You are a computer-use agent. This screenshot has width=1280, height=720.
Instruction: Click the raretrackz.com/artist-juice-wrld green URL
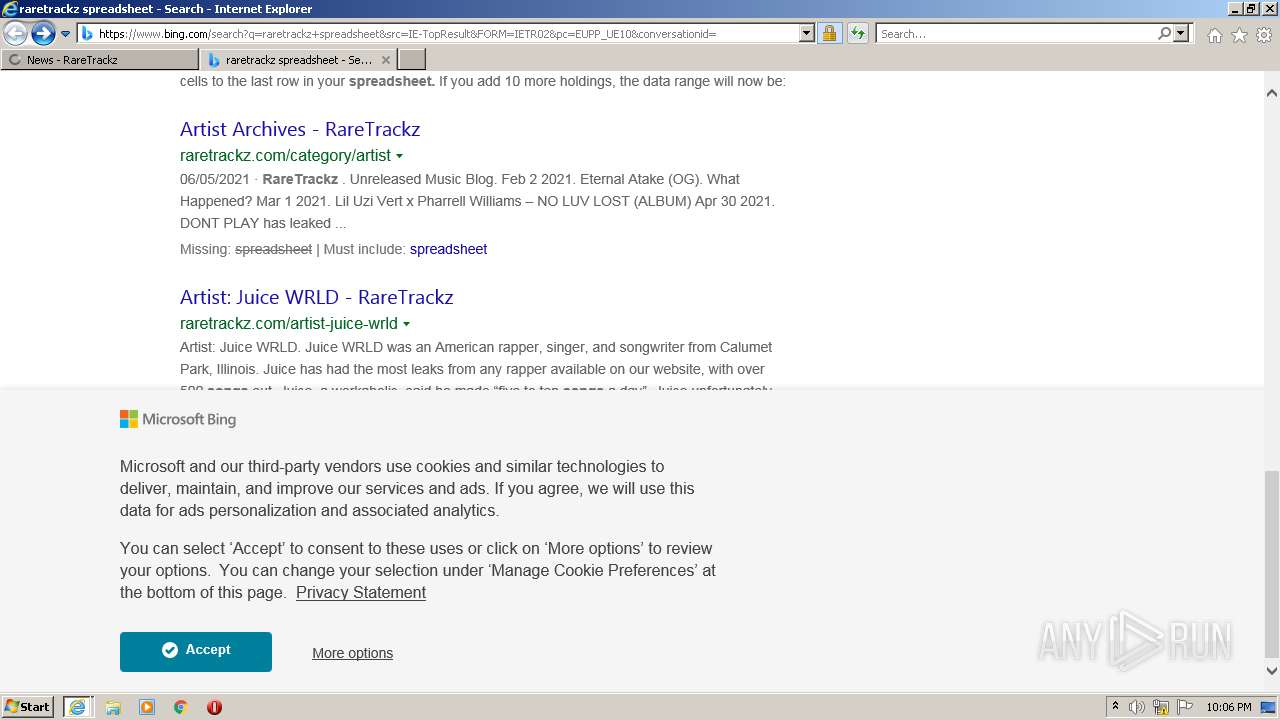pyautogui.click(x=288, y=323)
